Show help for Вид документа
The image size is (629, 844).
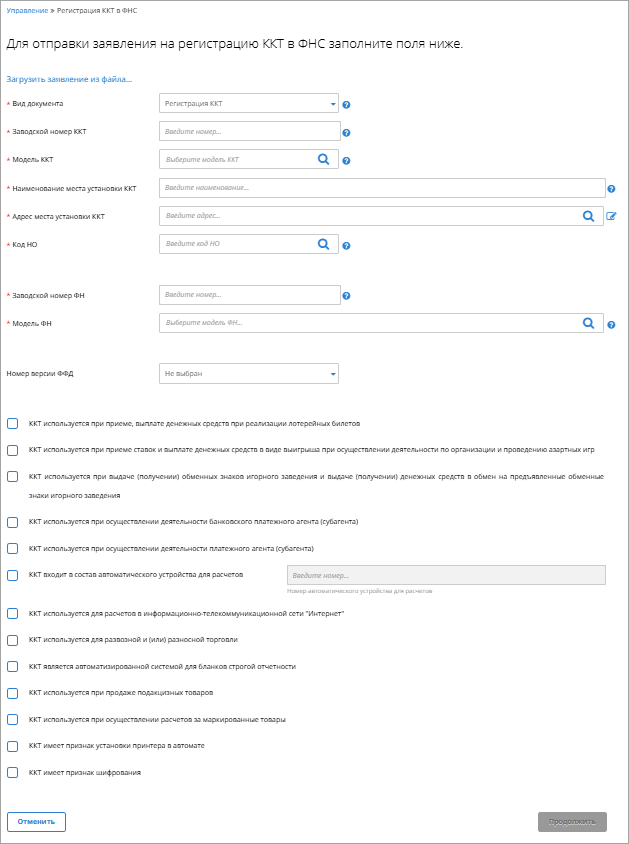coord(347,105)
